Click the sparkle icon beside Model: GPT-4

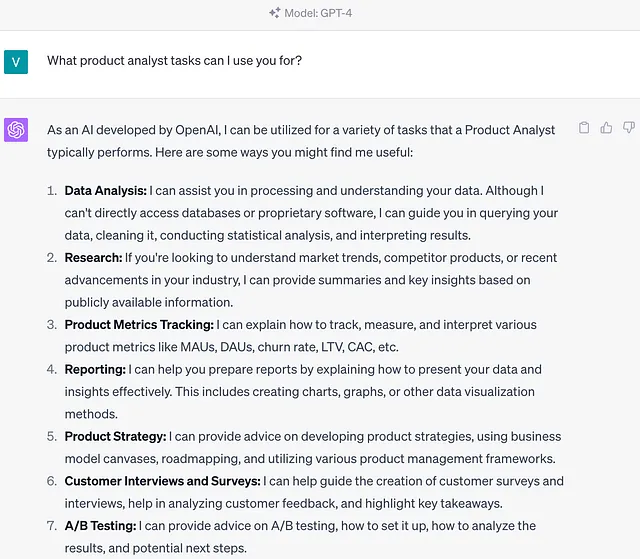click(x=274, y=13)
